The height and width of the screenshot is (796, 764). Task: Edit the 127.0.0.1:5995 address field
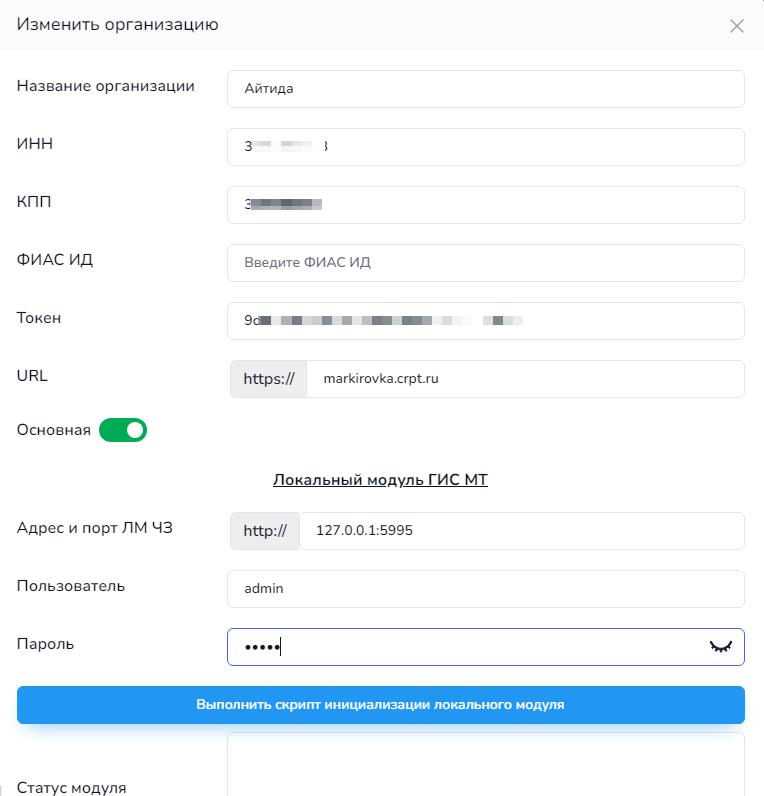point(522,531)
